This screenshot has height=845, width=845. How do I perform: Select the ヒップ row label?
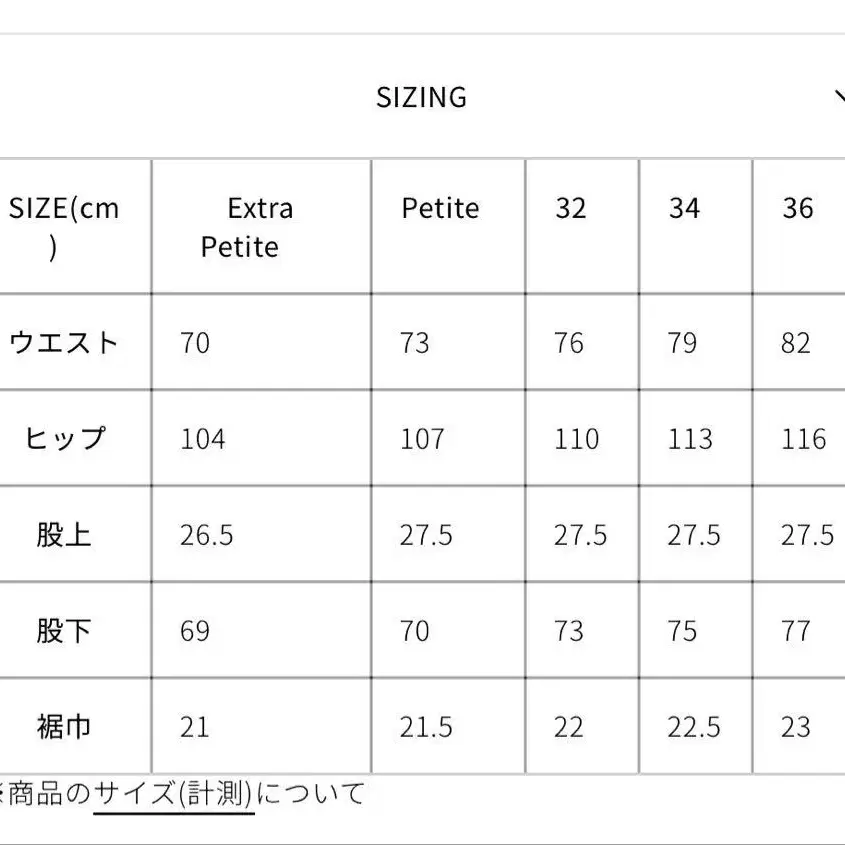tap(64, 439)
